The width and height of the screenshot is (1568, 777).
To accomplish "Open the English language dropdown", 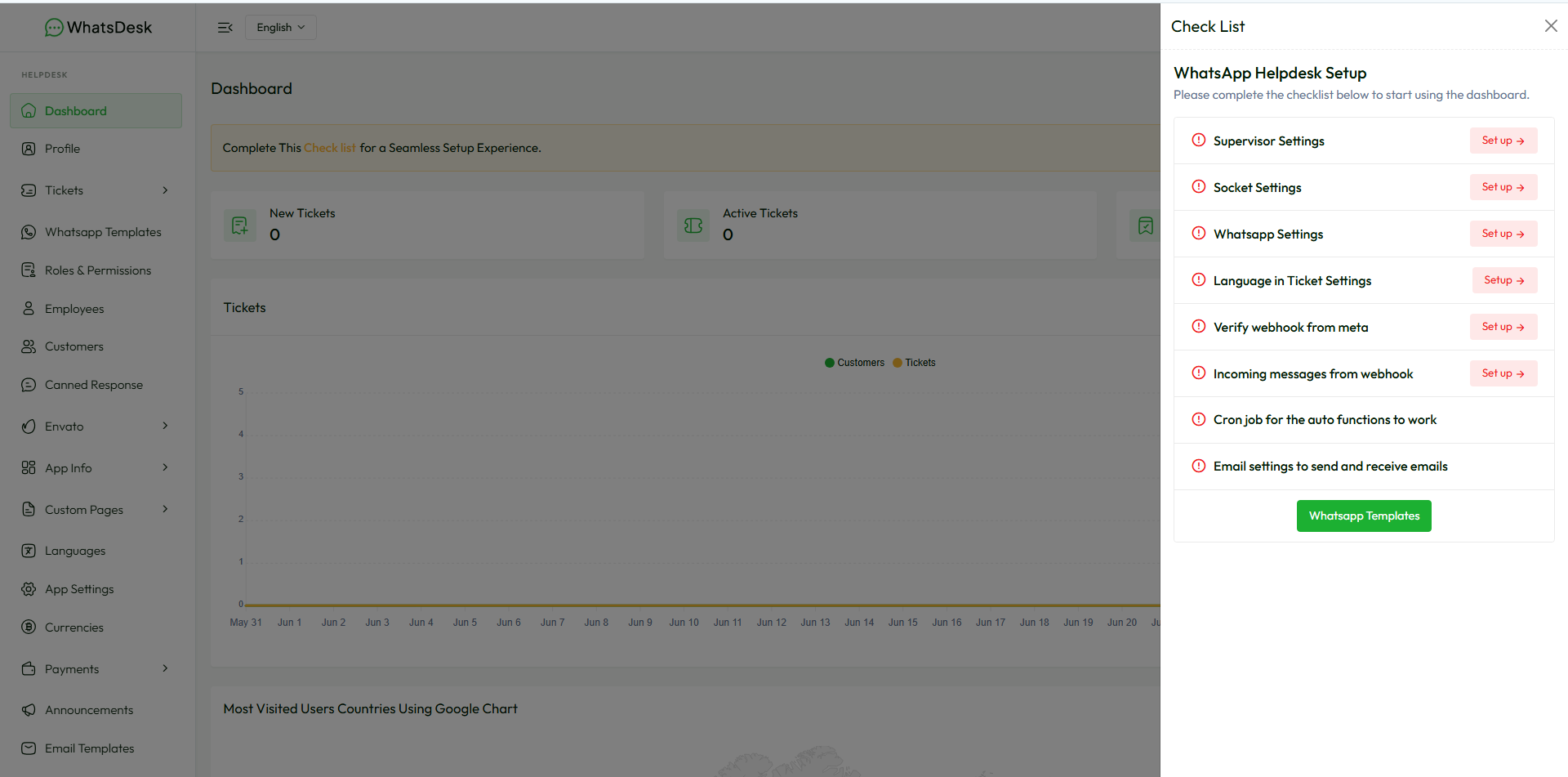I will pos(280,28).
